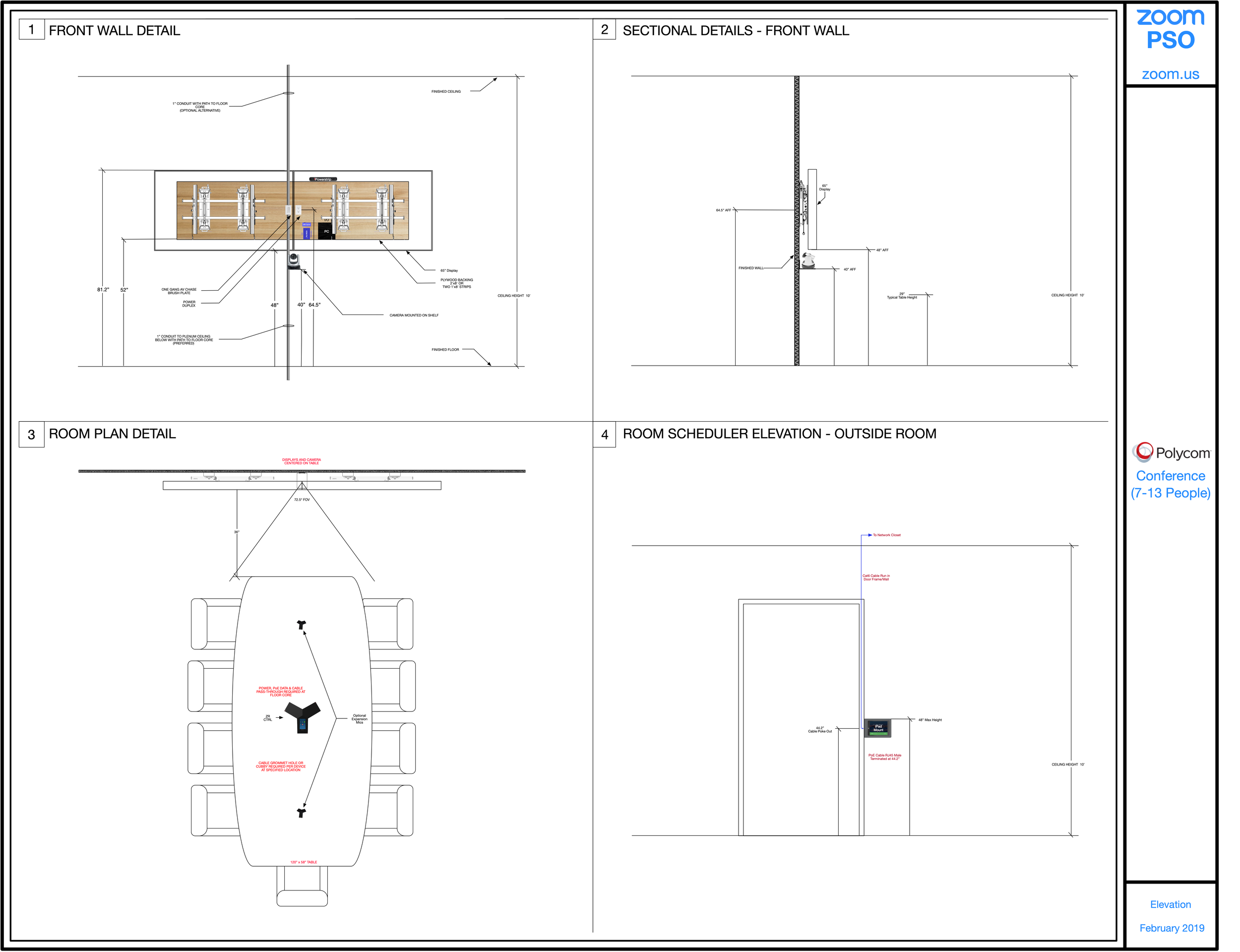Select the CEILING HEIGHT 10' label in Front Wall Detail
The height and width of the screenshot is (952, 1240).
point(513,296)
